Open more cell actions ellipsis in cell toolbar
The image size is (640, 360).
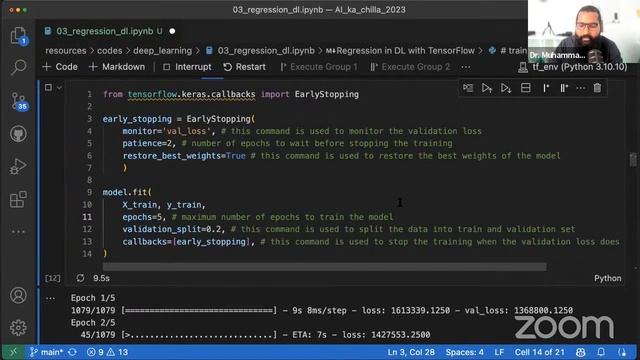click(x=580, y=88)
